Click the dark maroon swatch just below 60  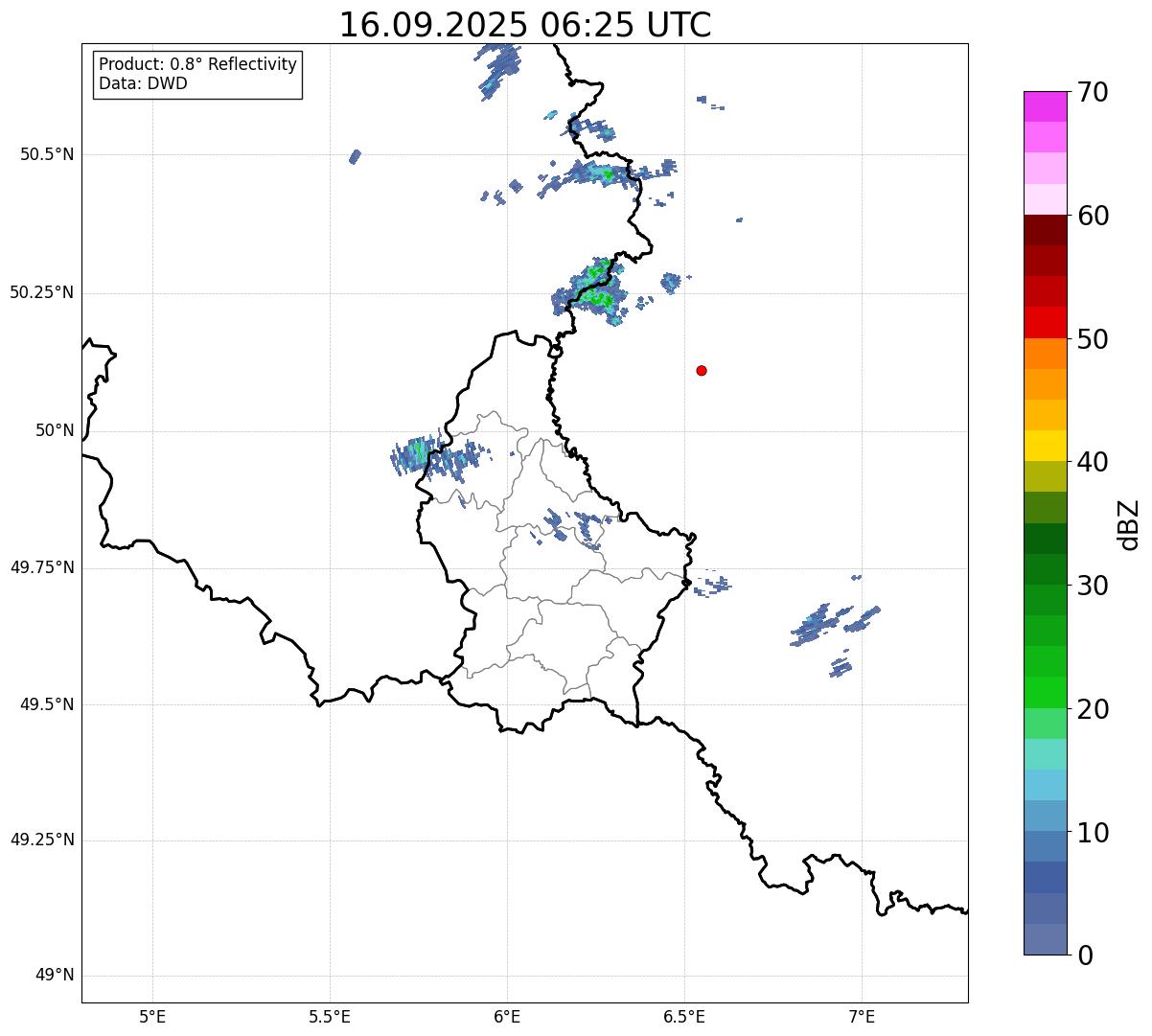pyautogui.click(x=1045, y=230)
